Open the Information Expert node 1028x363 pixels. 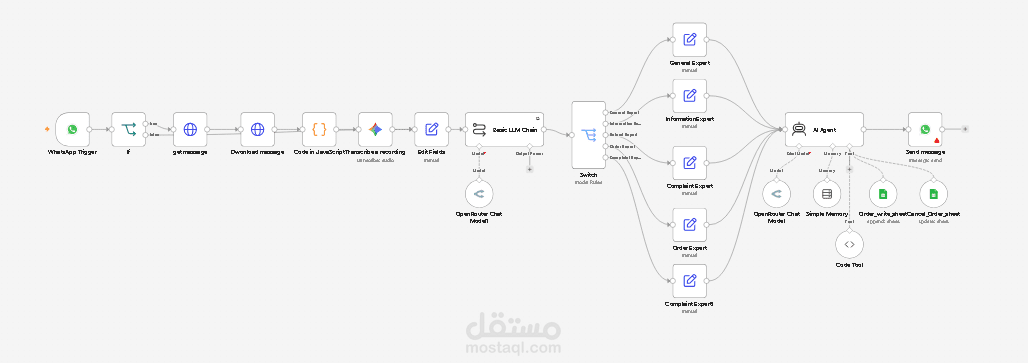690,96
